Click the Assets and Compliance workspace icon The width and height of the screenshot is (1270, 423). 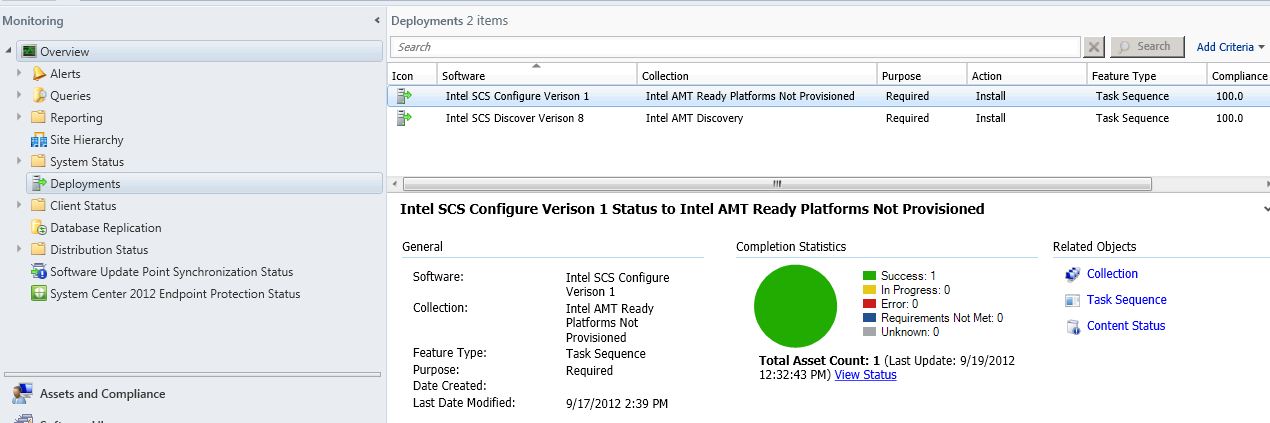[x=20, y=394]
